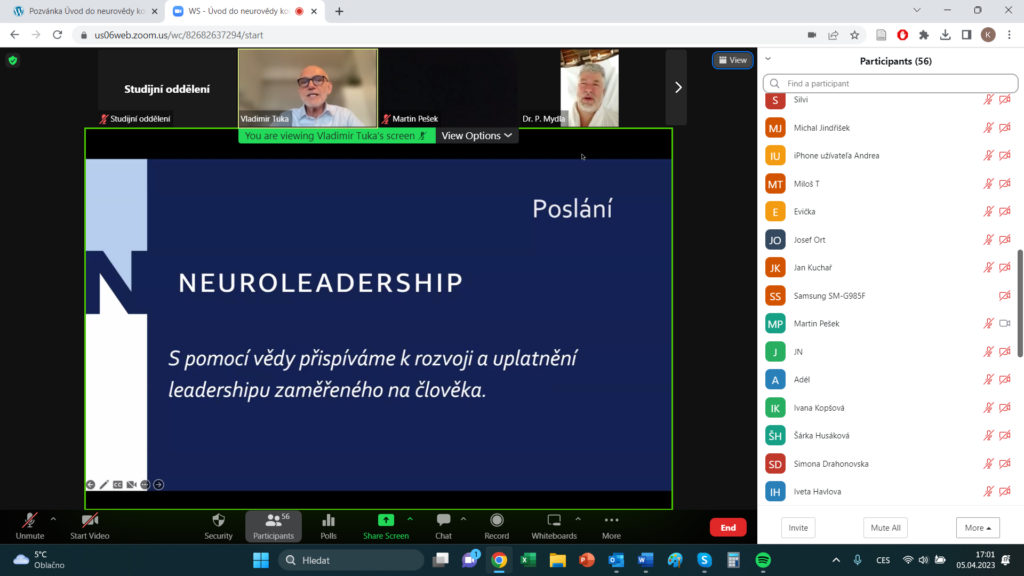This screenshot has width=1024, height=576.
Task: Open Skype from the taskbar
Action: point(704,560)
